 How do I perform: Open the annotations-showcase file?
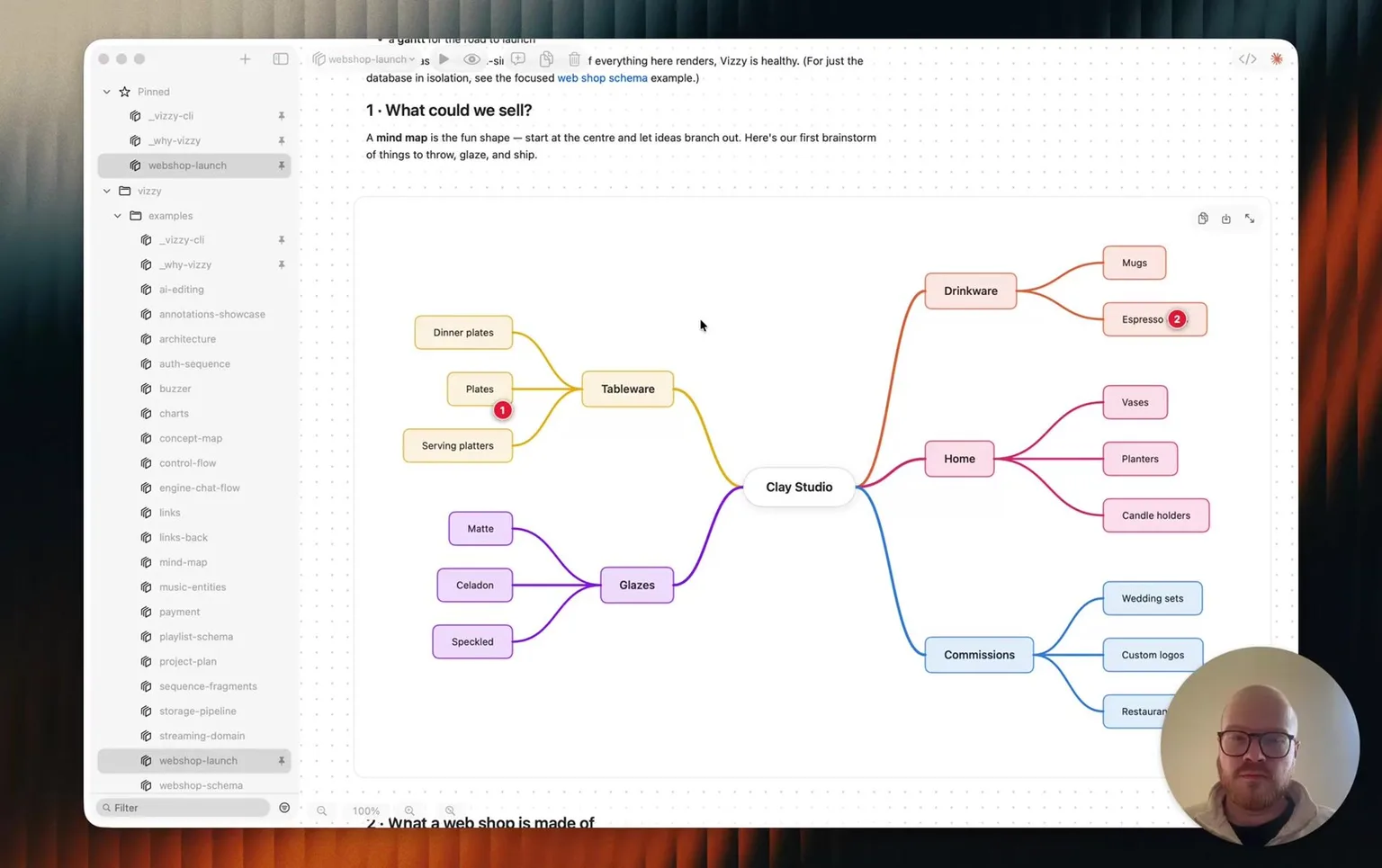[x=212, y=314]
